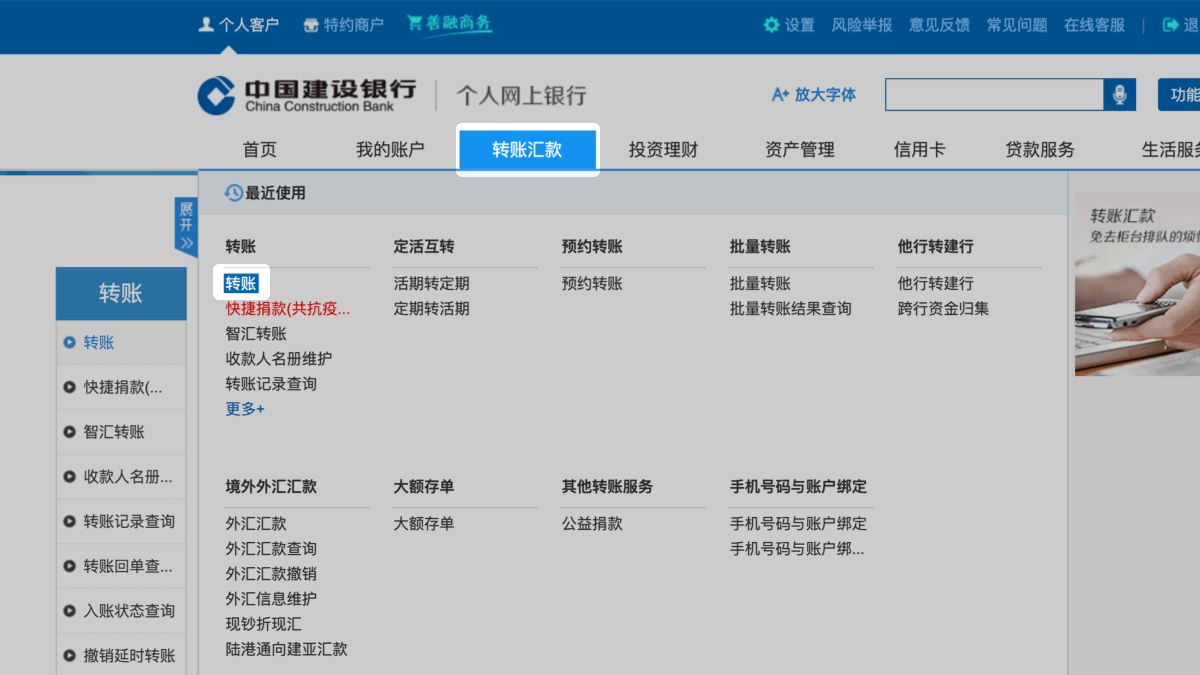Click the 最近使用 clock history icon
This screenshot has width=1200, height=675.
point(234,193)
